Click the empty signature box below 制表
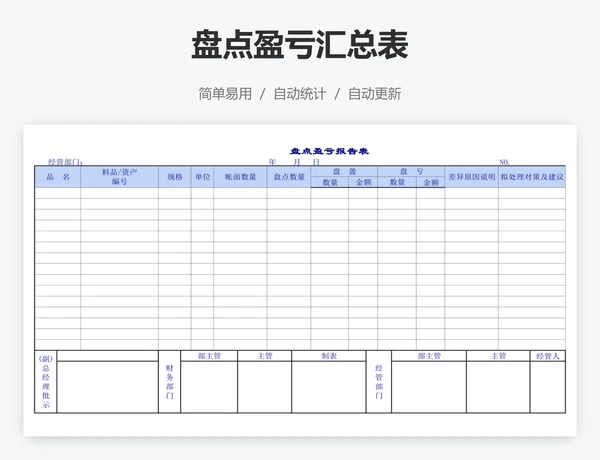The width and height of the screenshot is (600, 460). tap(329, 387)
